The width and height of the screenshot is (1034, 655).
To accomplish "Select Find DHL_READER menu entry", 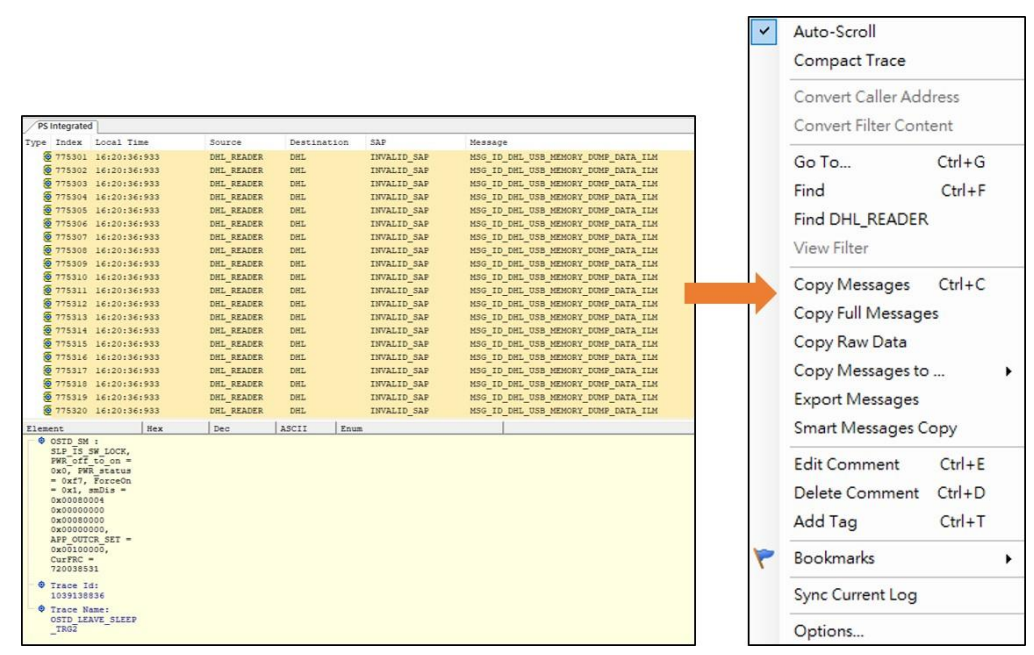I will tap(861, 220).
